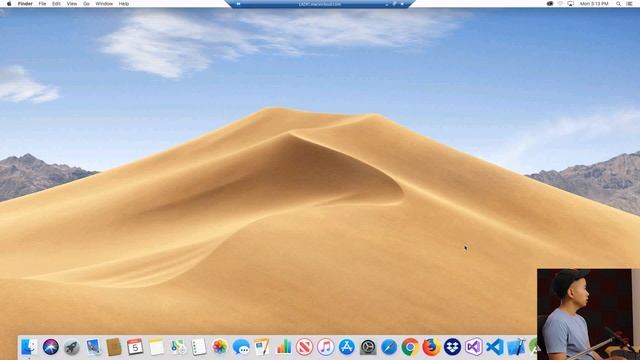This screenshot has width=640, height=360.
Task: Open the Apple menu
Action: click(9, 4)
